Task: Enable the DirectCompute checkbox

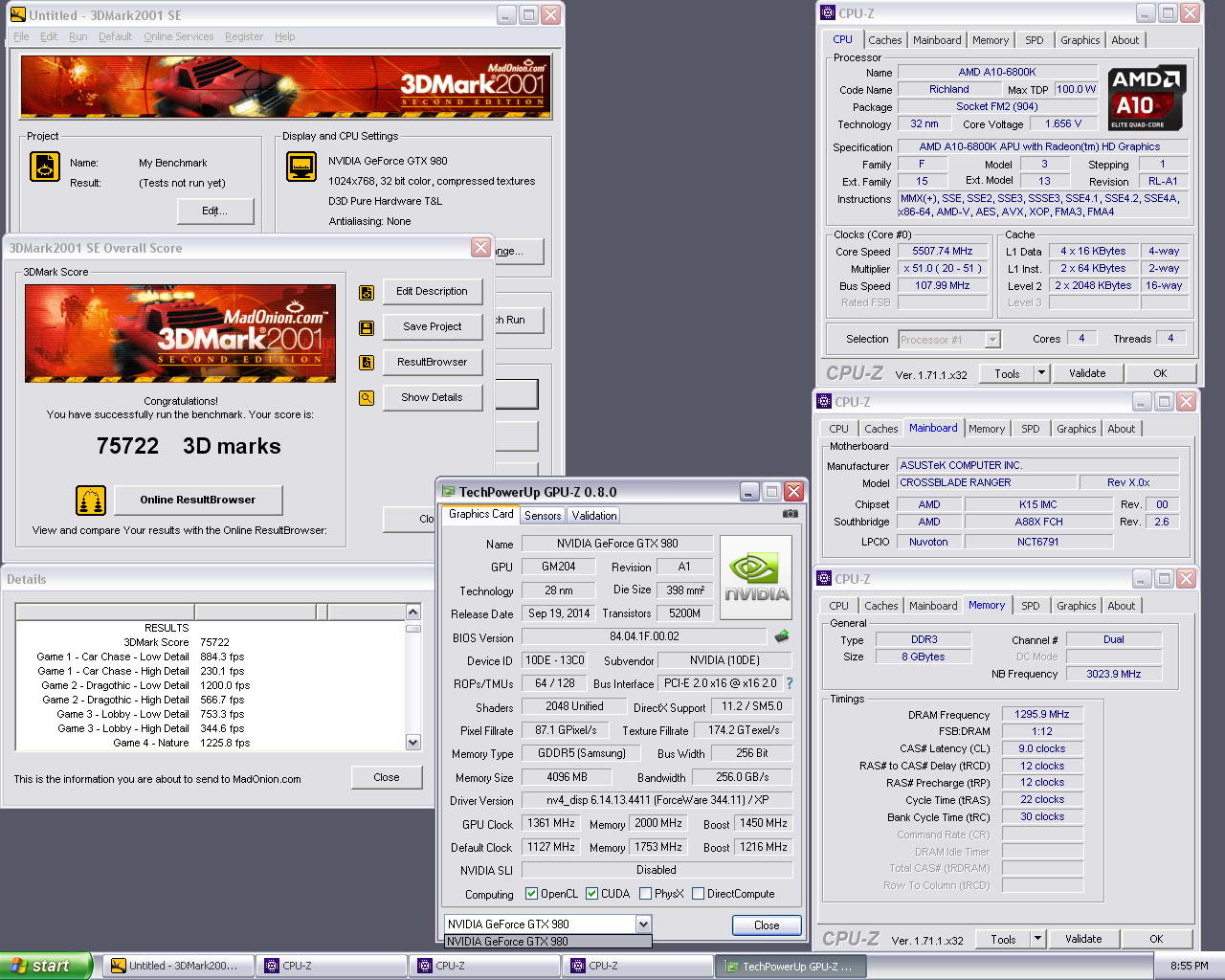Action: [x=699, y=894]
